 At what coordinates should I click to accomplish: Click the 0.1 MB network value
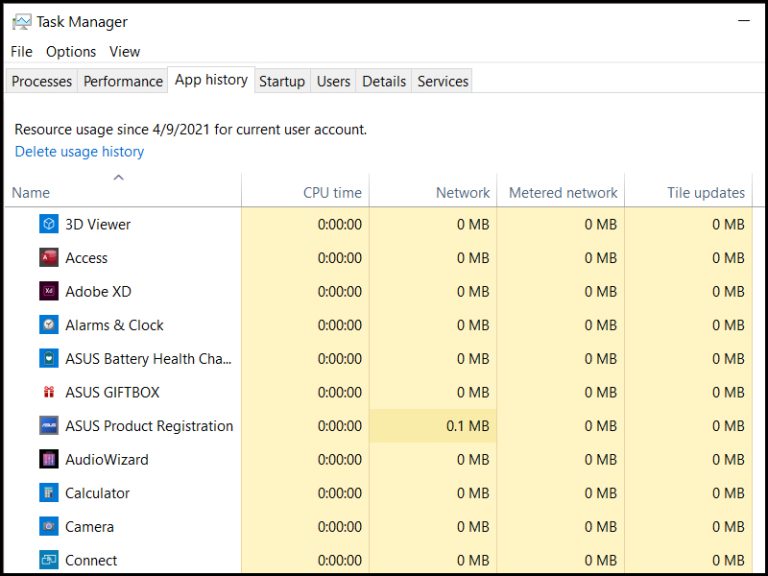[468, 426]
